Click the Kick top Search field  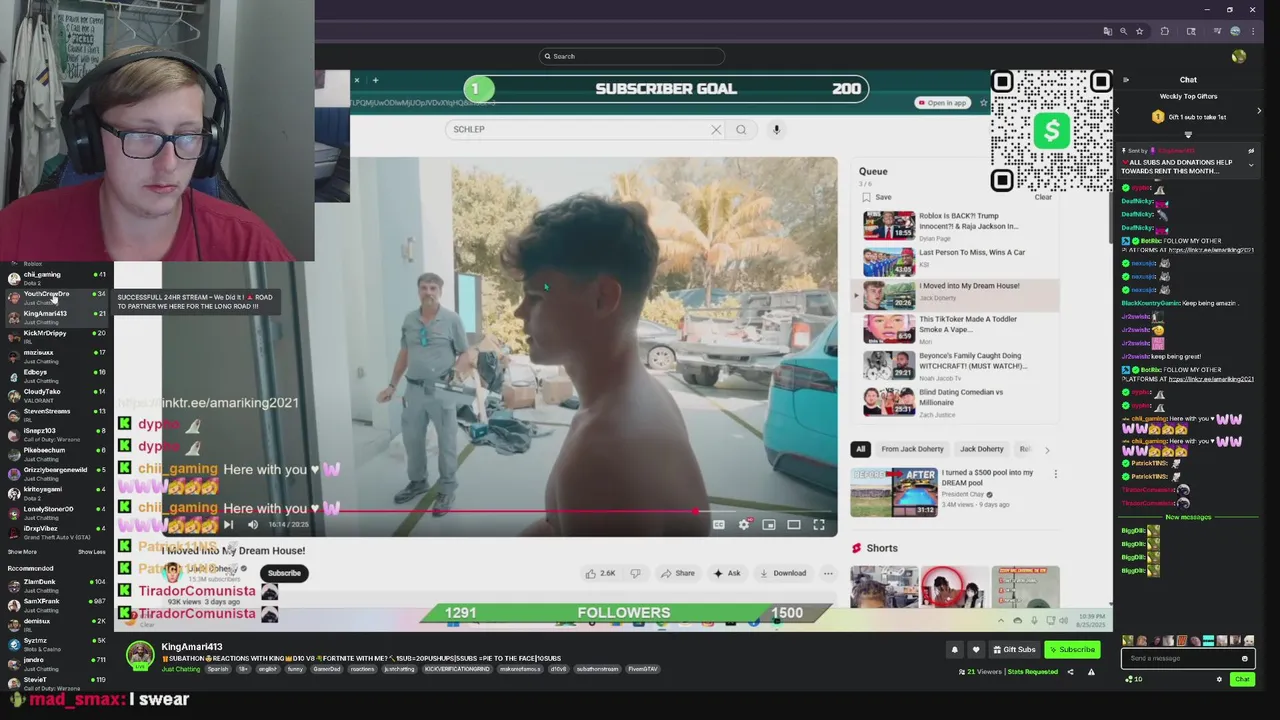tap(632, 56)
